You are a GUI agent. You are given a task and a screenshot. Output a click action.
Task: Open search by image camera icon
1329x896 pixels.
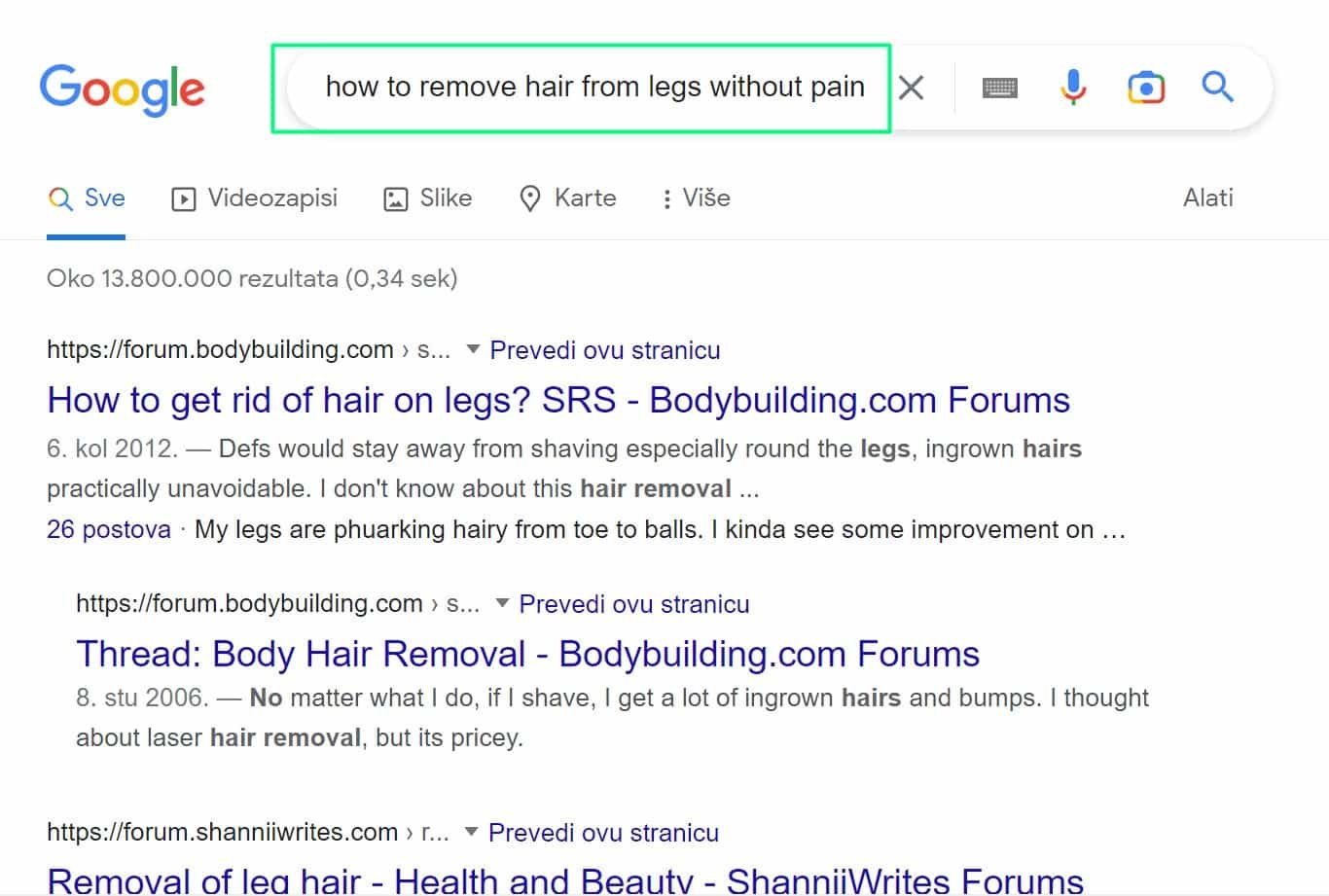[x=1146, y=88]
